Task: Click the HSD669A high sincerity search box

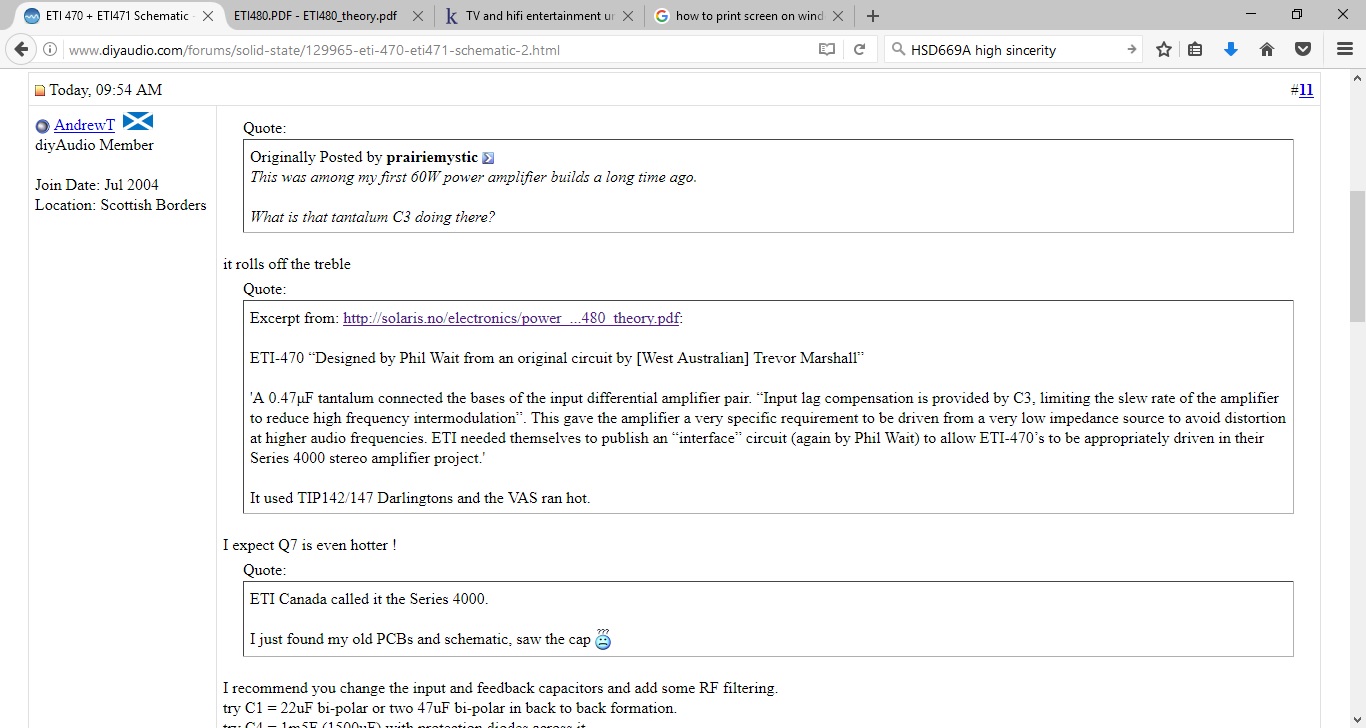Action: (1013, 50)
